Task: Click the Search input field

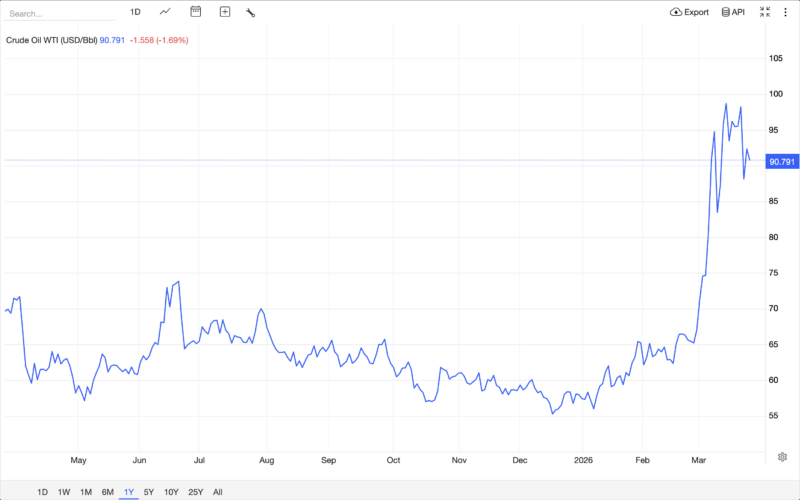Action: (x=60, y=14)
